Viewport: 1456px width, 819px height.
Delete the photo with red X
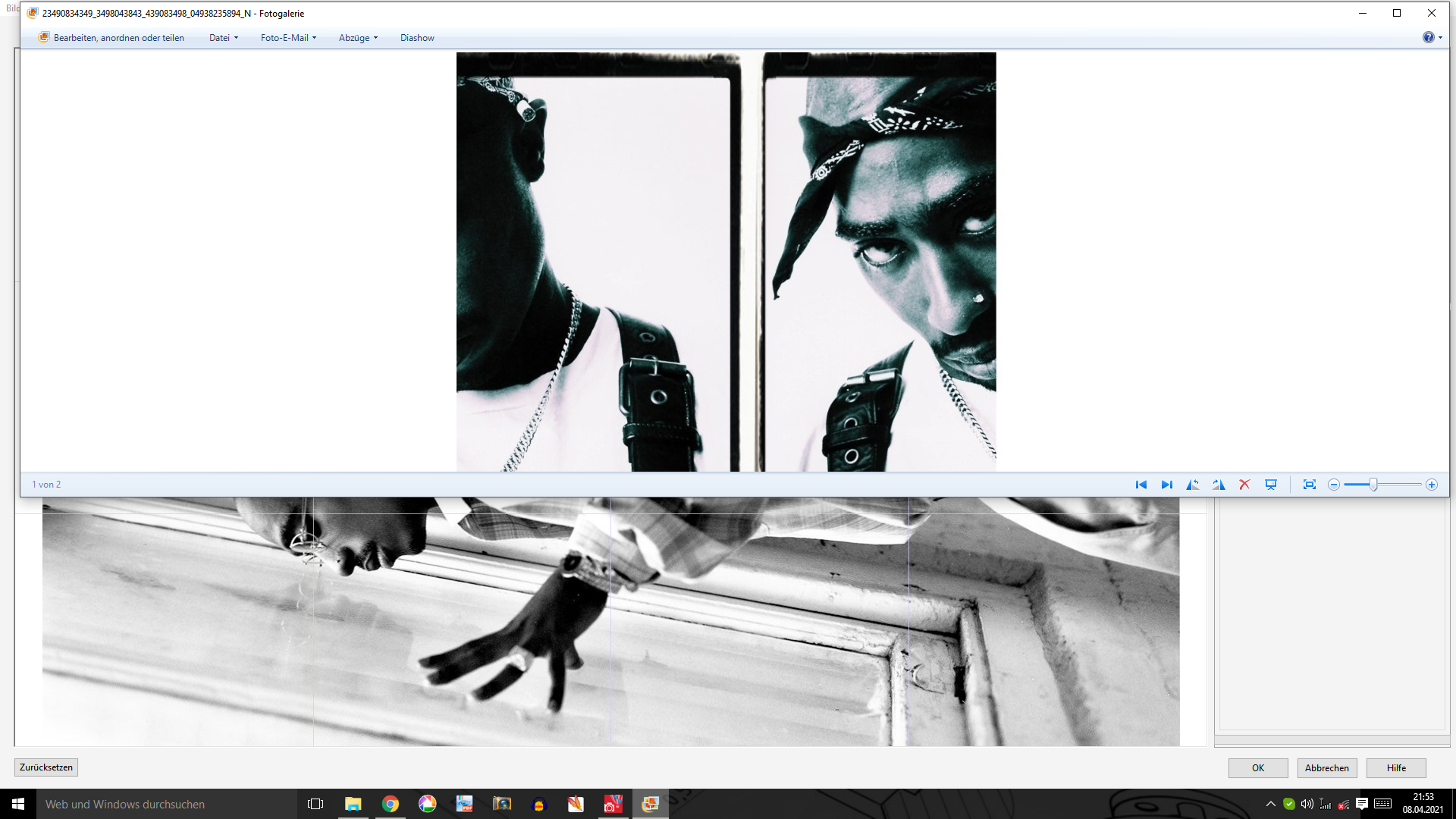point(1244,485)
